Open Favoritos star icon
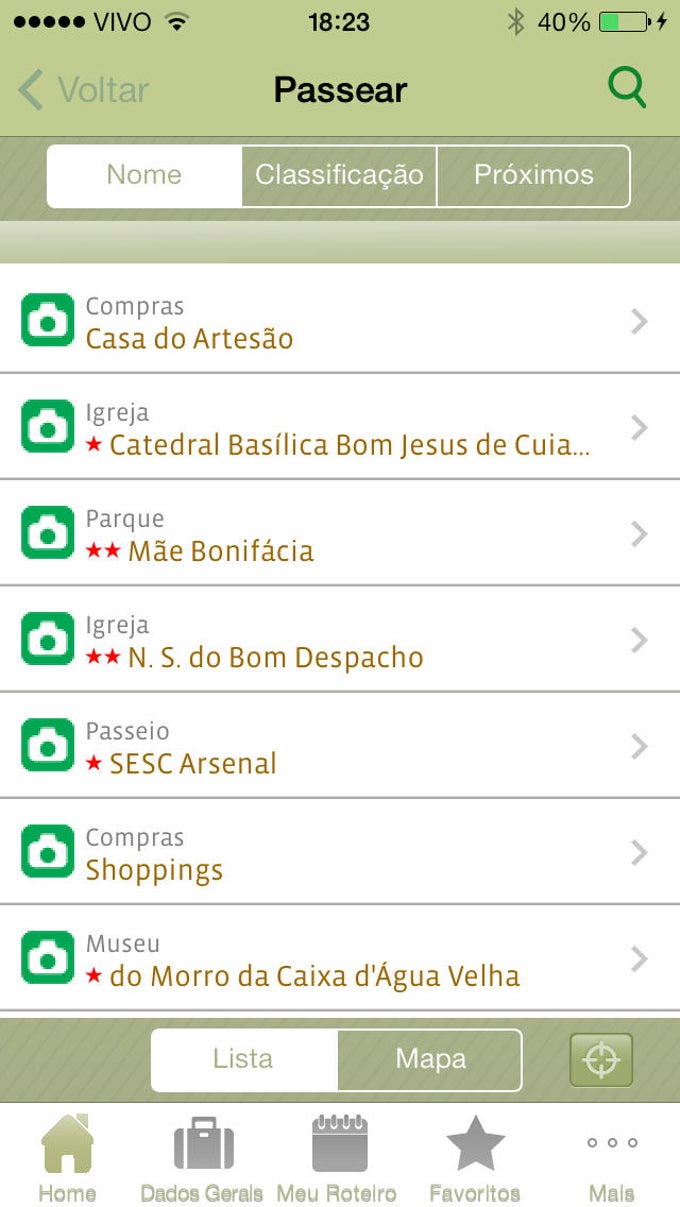The width and height of the screenshot is (680, 1207). click(x=475, y=1150)
